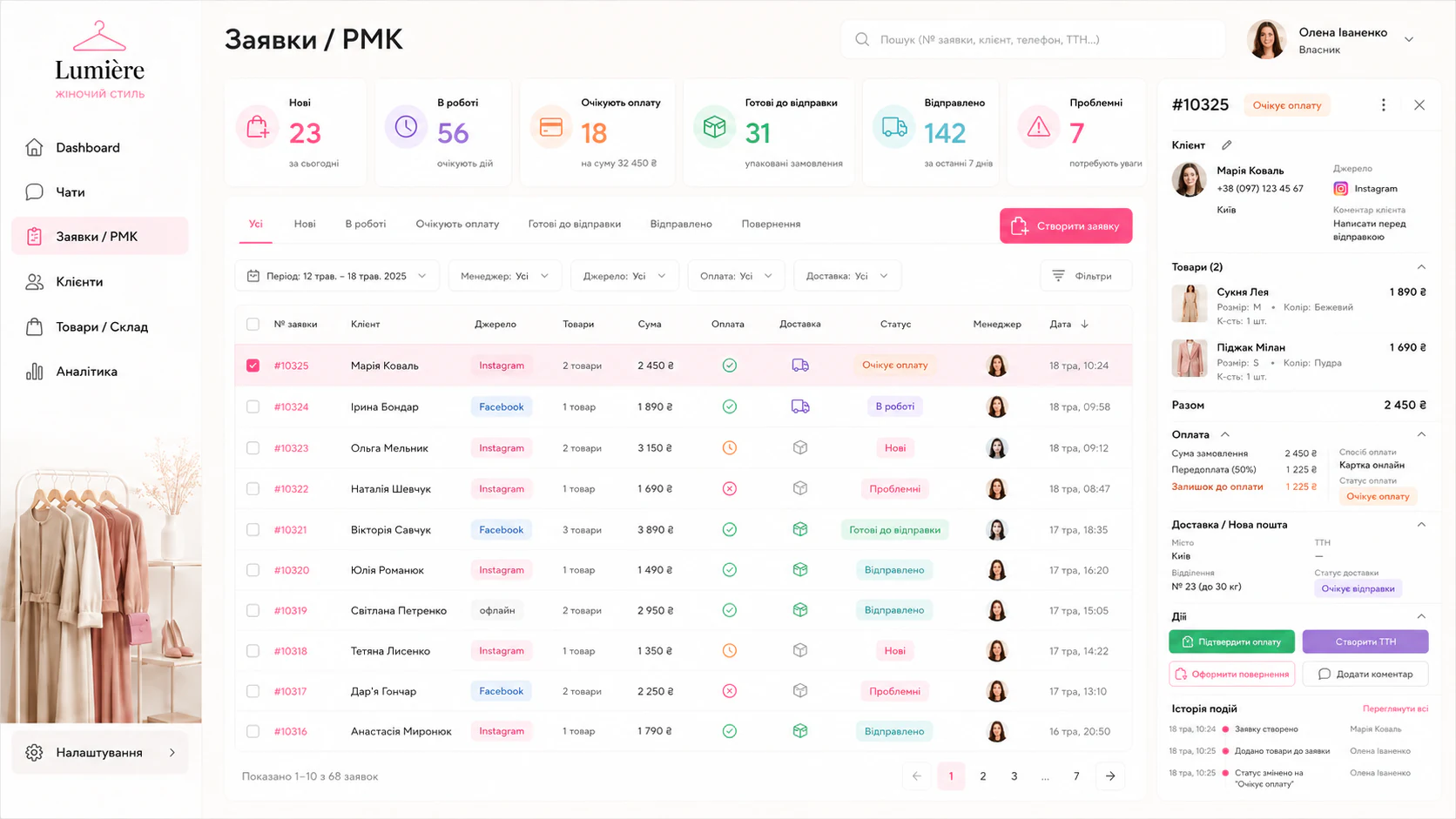Uncheck the checkbox for order #10325
The width and height of the screenshot is (1456, 819).
(x=253, y=366)
